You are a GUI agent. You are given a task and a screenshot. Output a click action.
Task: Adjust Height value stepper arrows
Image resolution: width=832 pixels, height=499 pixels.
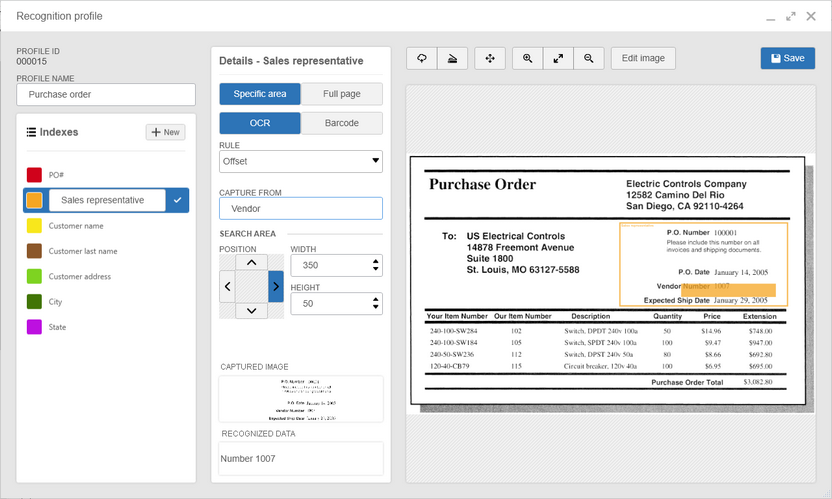[x=376, y=303]
